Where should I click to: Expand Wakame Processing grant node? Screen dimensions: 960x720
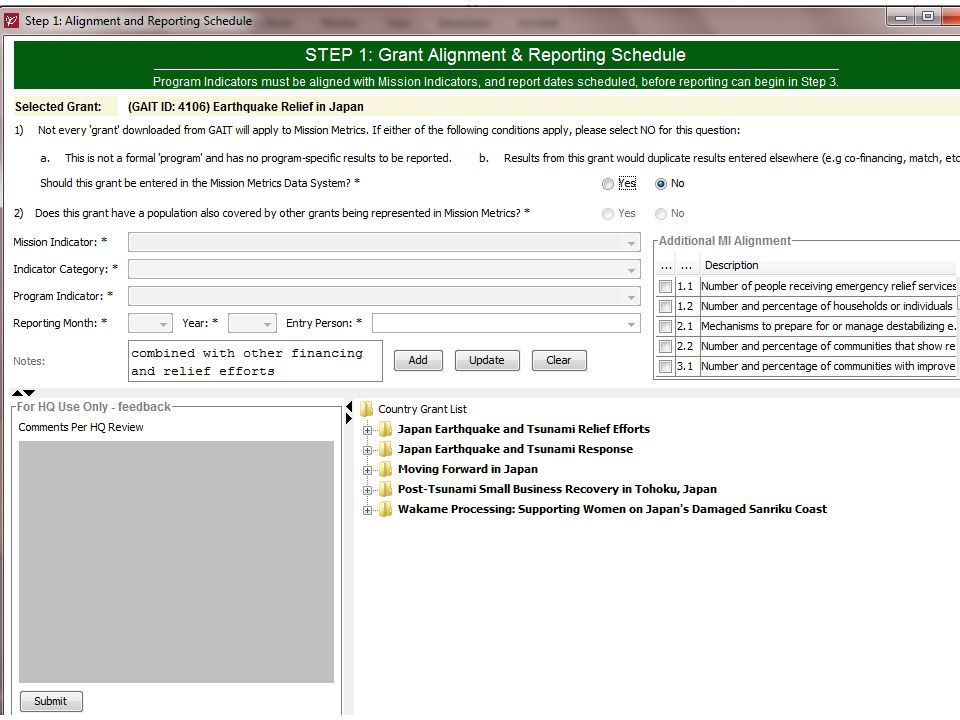[x=367, y=511]
